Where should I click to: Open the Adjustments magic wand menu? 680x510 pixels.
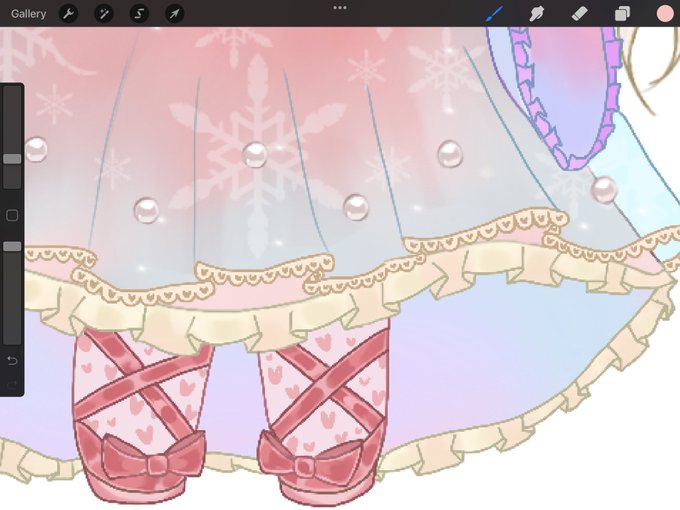[x=104, y=14]
